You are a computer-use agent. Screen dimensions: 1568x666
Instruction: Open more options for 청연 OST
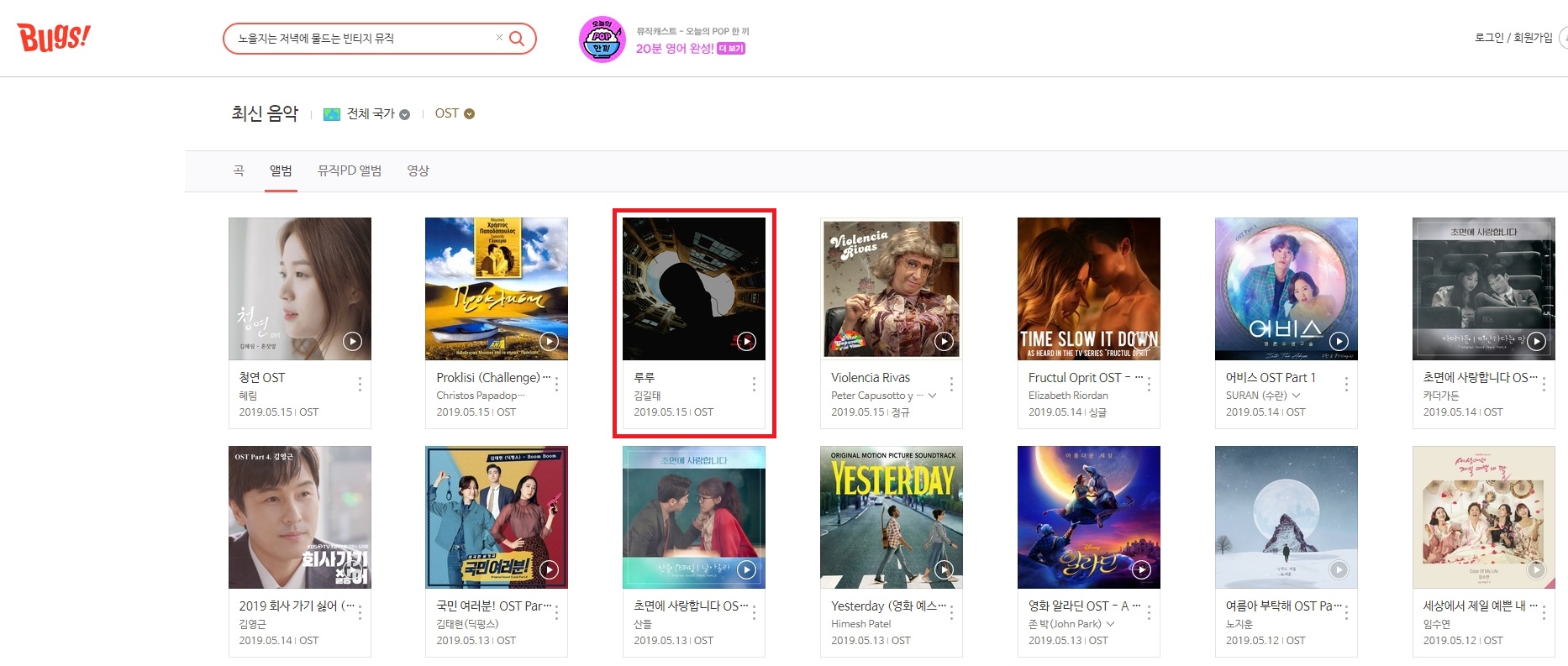click(x=360, y=384)
